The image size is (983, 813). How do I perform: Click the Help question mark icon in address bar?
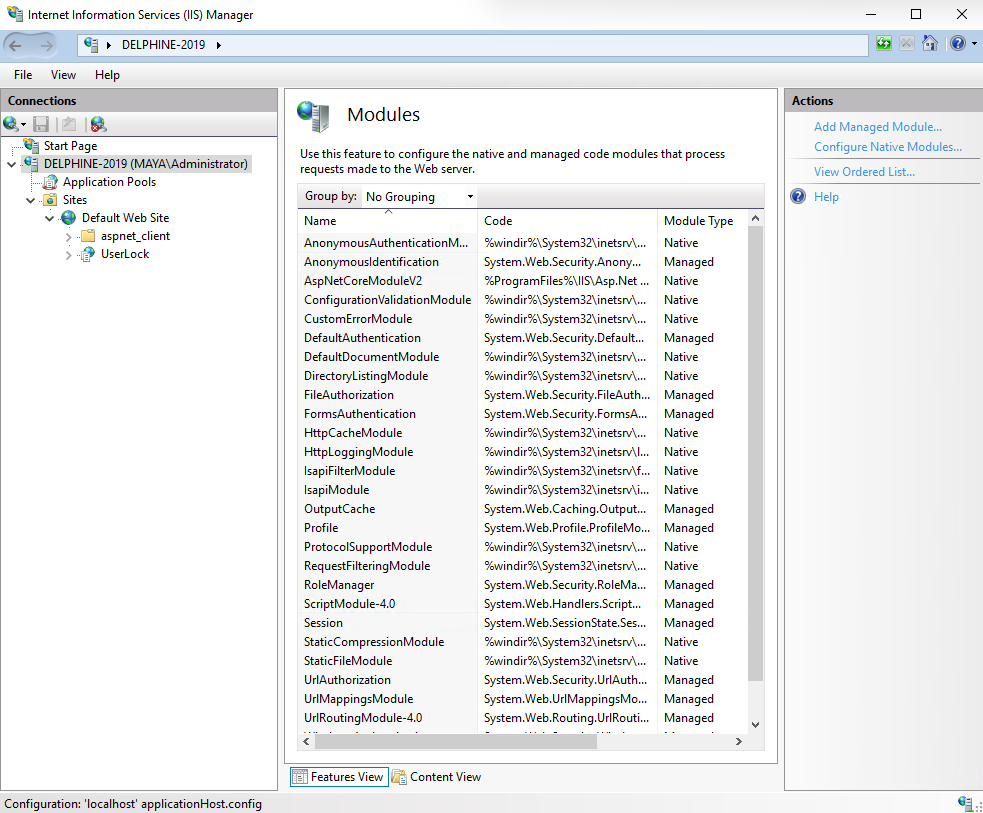pos(957,44)
